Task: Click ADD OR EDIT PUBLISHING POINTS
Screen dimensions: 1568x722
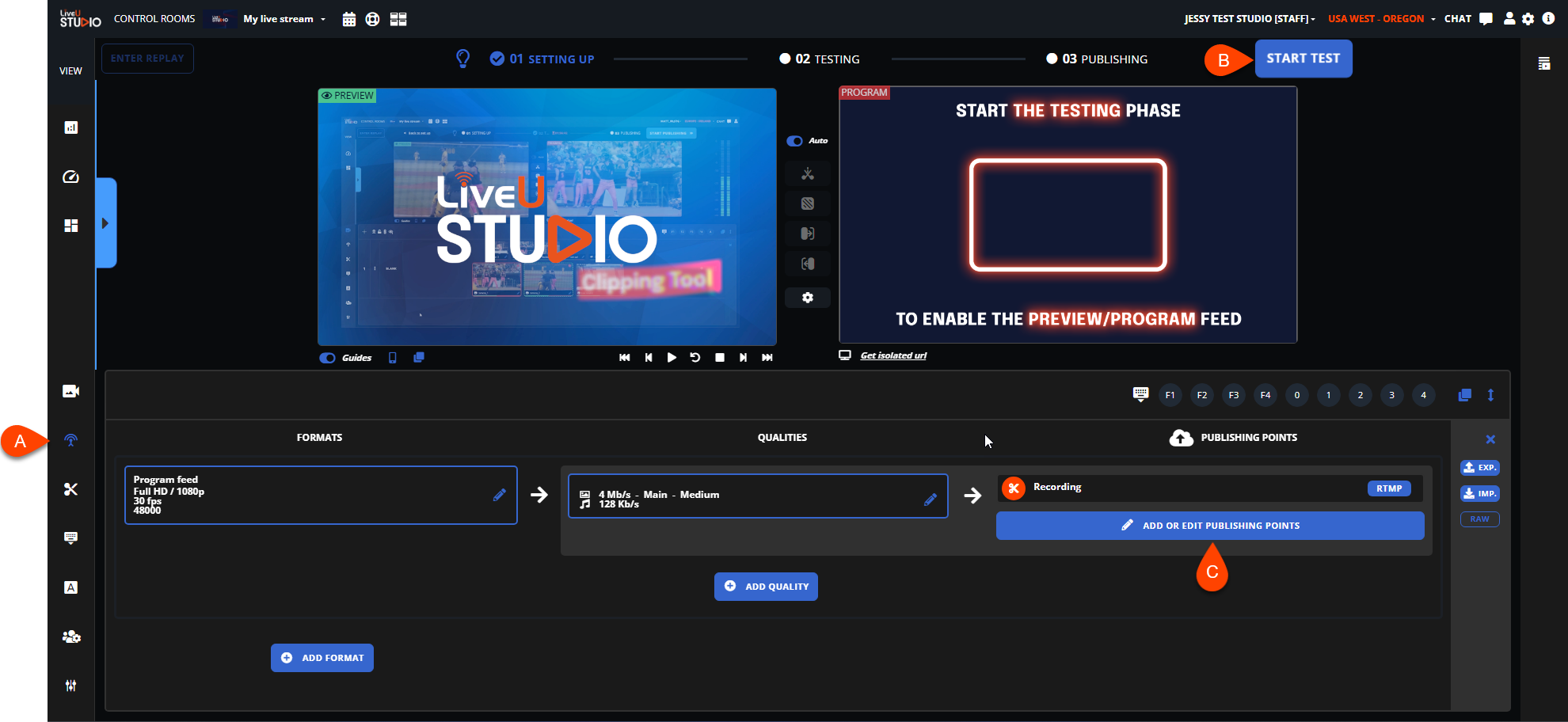Action: 1210,526
